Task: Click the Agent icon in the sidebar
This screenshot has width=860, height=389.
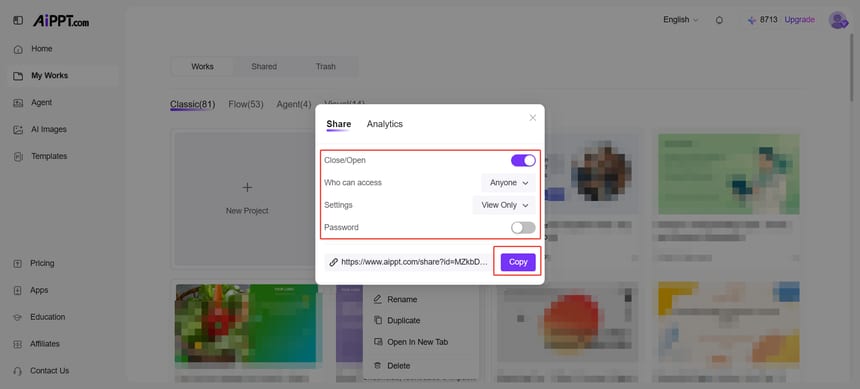Action: (x=18, y=103)
